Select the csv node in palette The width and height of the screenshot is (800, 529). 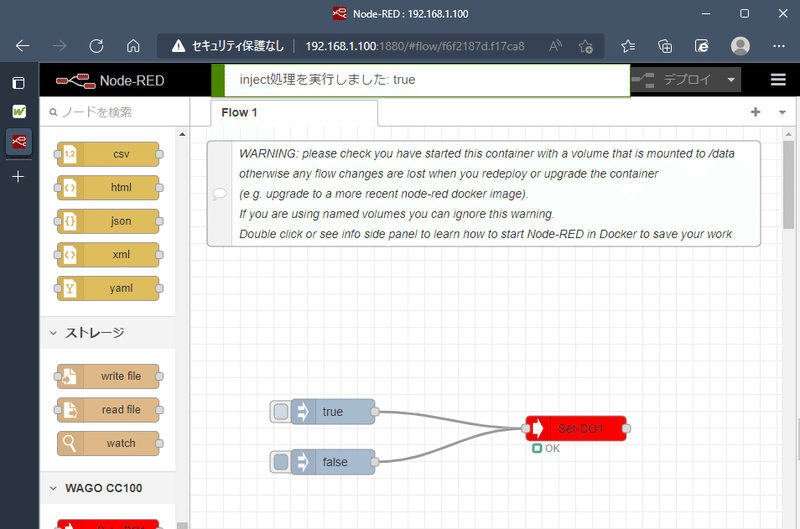pyautogui.click(x=108, y=154)
